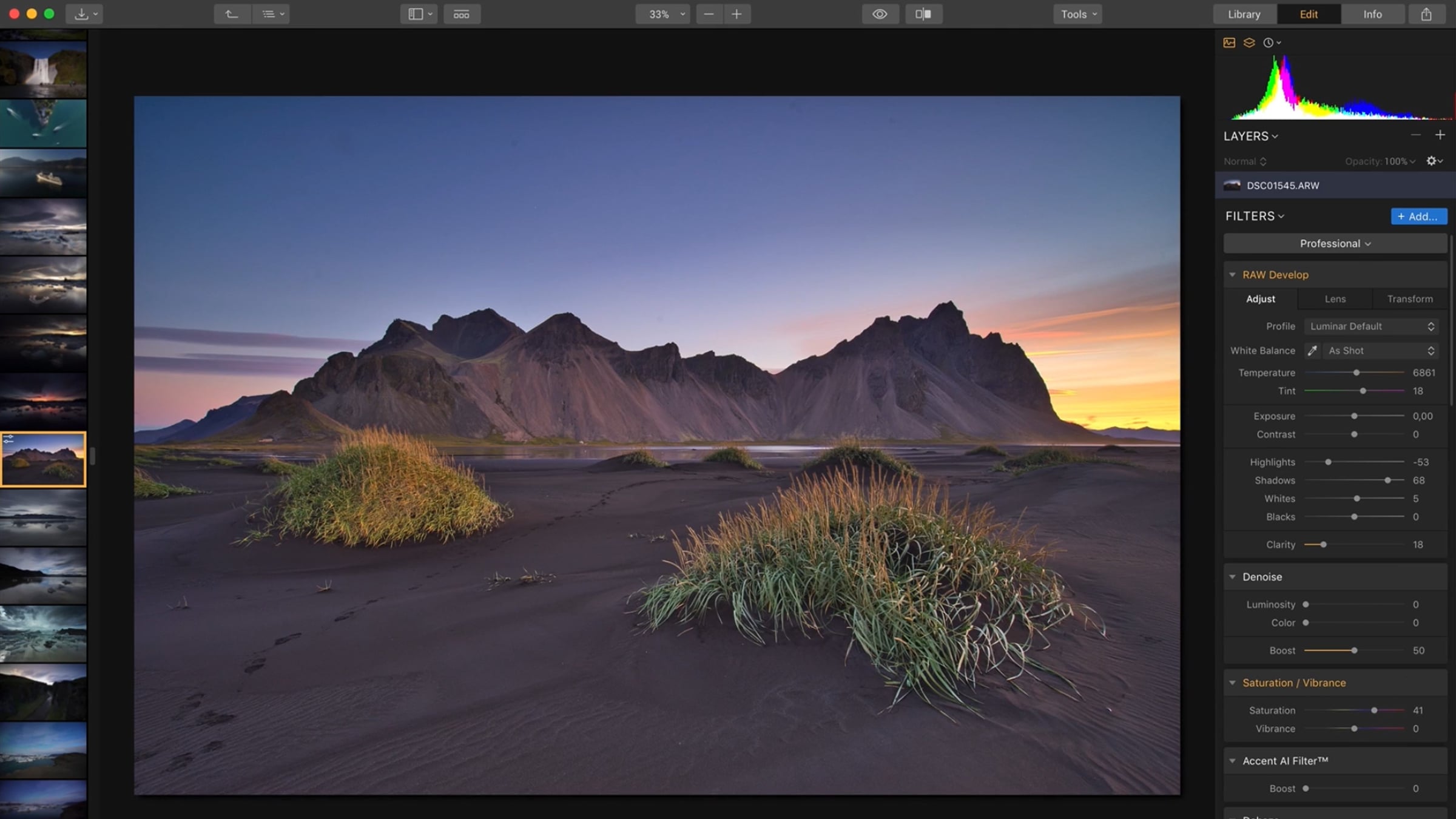The width and height of the screenshot is (1456, 819).
Task: Toggle the filmstrip view icon
Action: [x=462, y=14]
